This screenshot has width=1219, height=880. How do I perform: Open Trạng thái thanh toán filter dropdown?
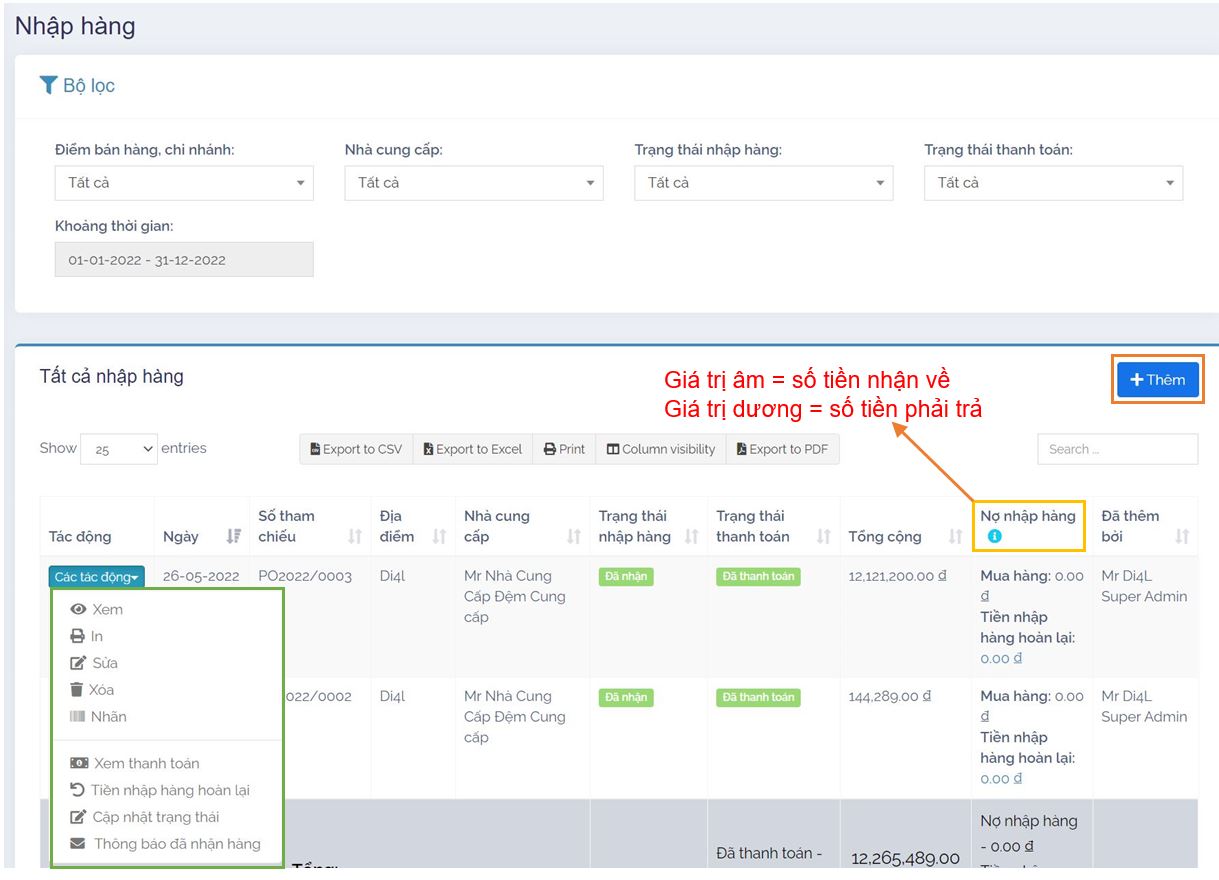tap(1053, 183)
